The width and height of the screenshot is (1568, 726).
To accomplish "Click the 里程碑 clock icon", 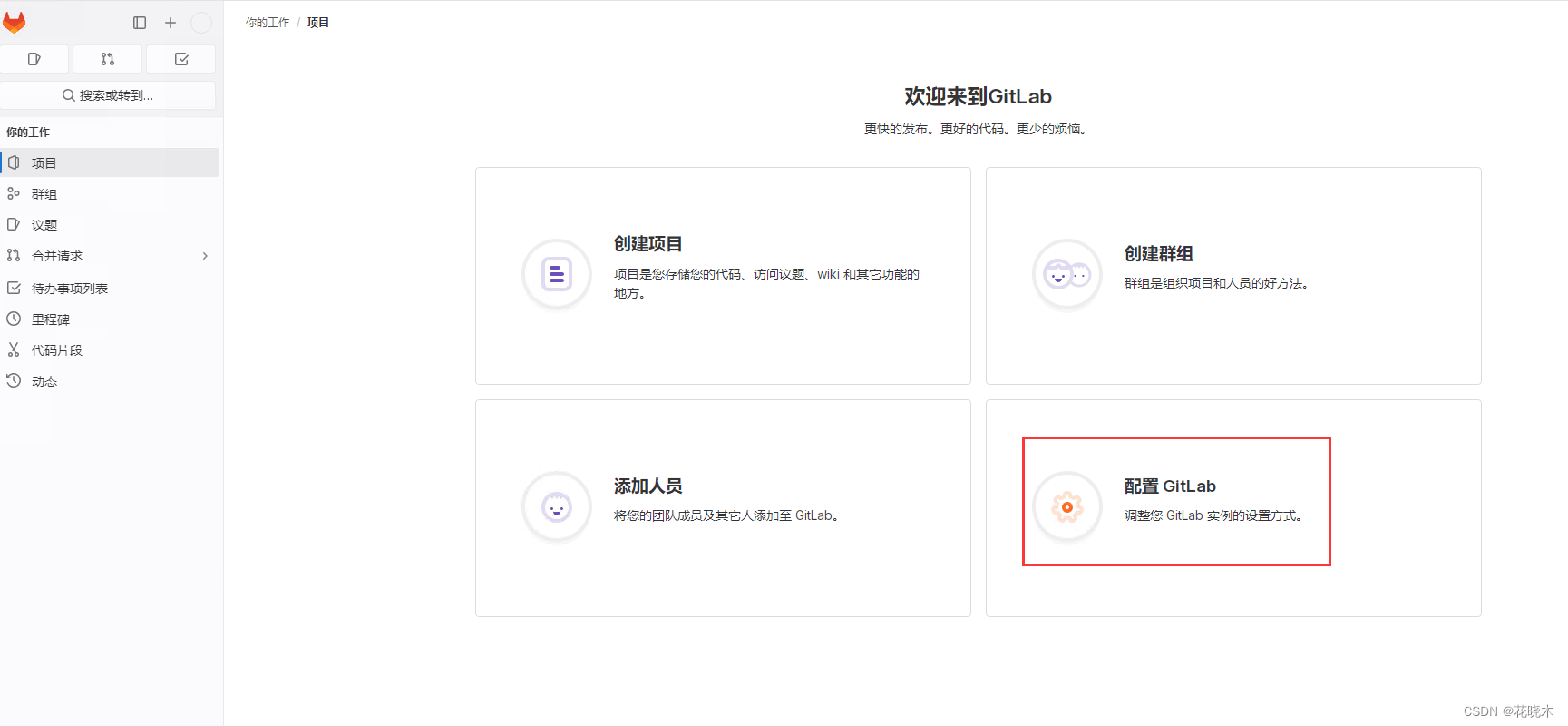I will (x=14, y=319).
